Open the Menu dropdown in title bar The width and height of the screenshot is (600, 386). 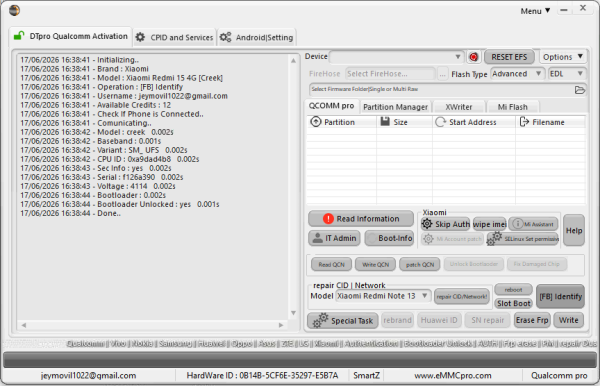[535, 11]
